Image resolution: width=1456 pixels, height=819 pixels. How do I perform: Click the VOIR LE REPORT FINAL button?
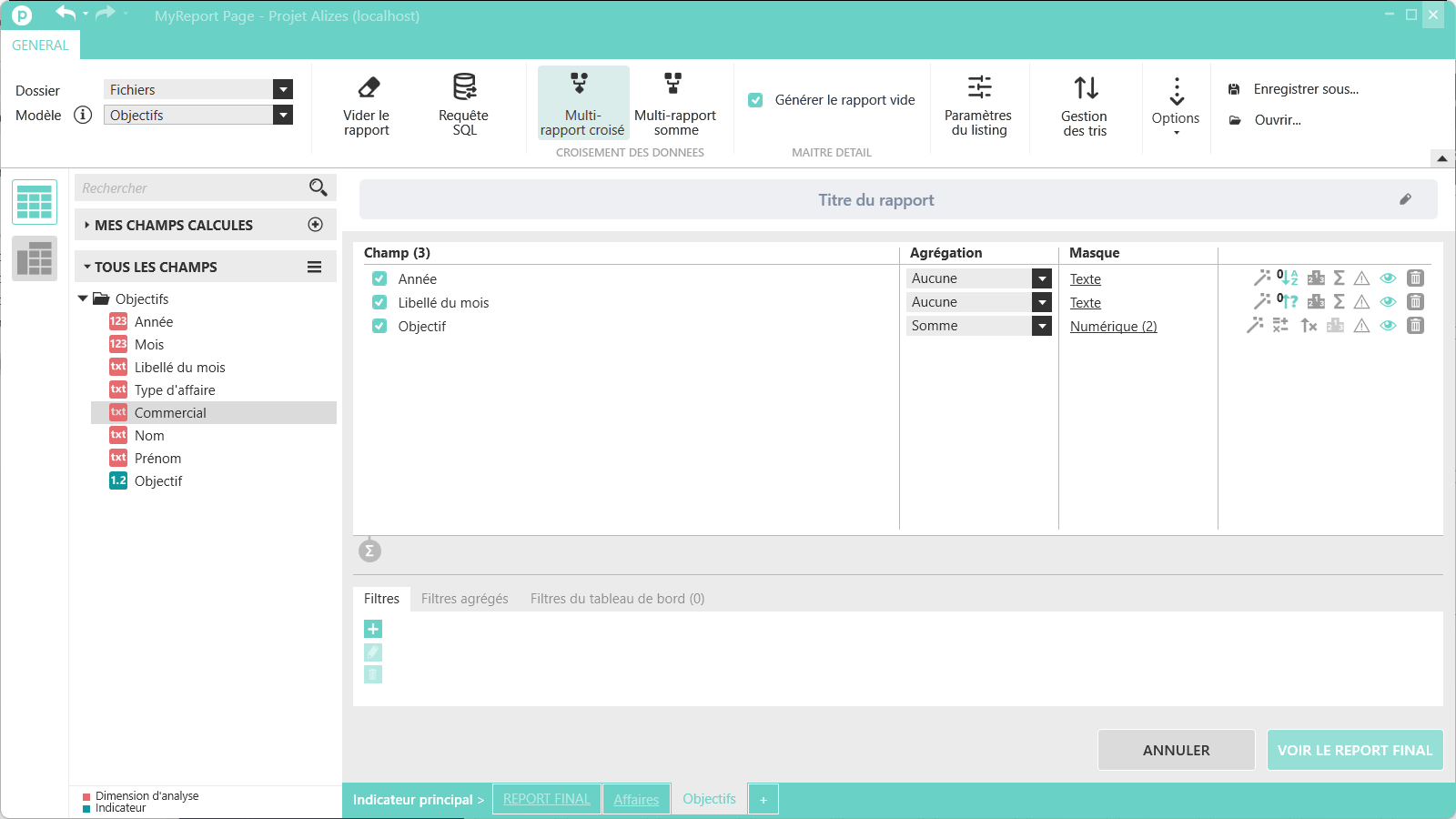point(1354,750)
